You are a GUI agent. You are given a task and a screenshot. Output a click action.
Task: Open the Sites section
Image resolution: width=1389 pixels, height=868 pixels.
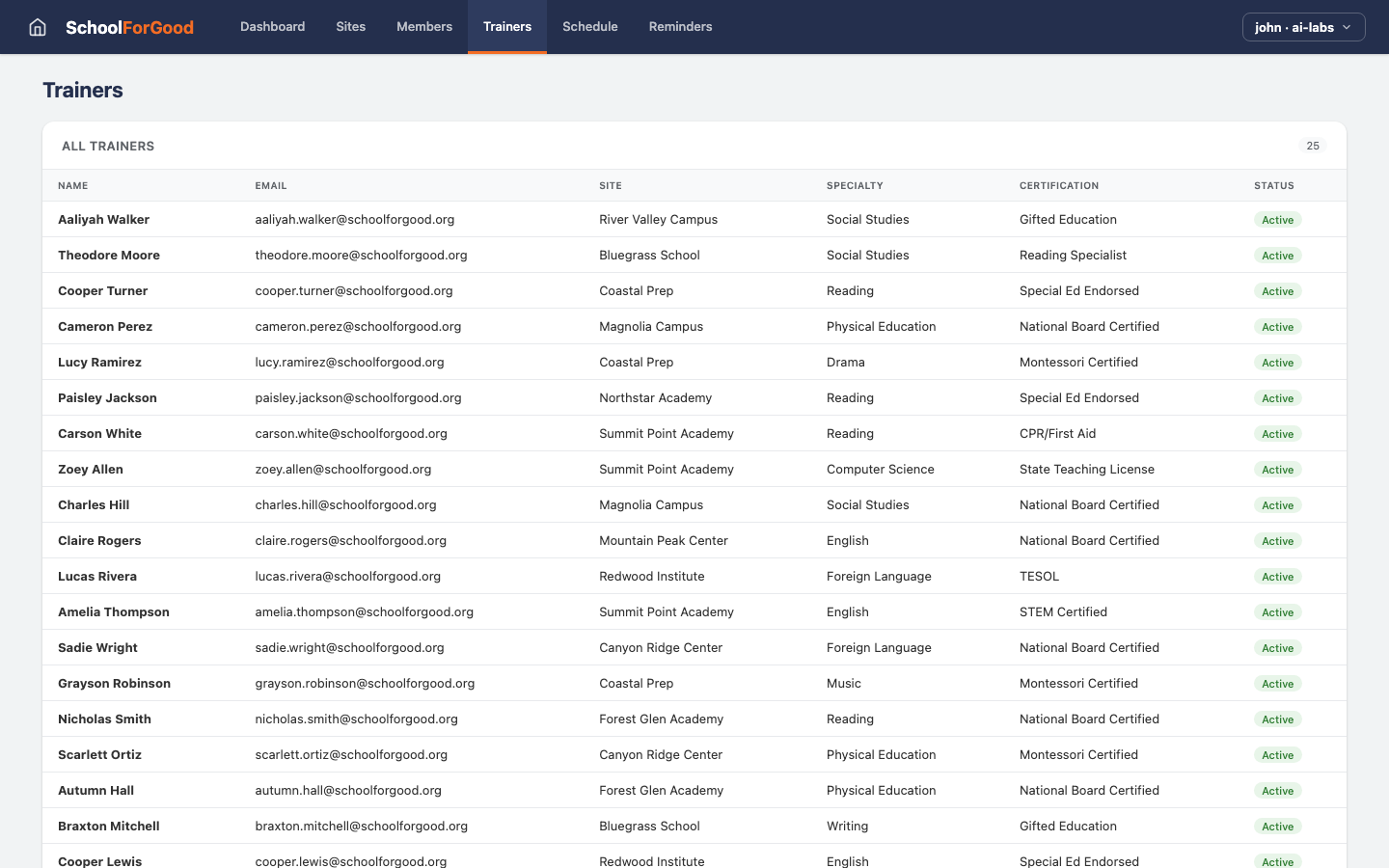point(350,27)
